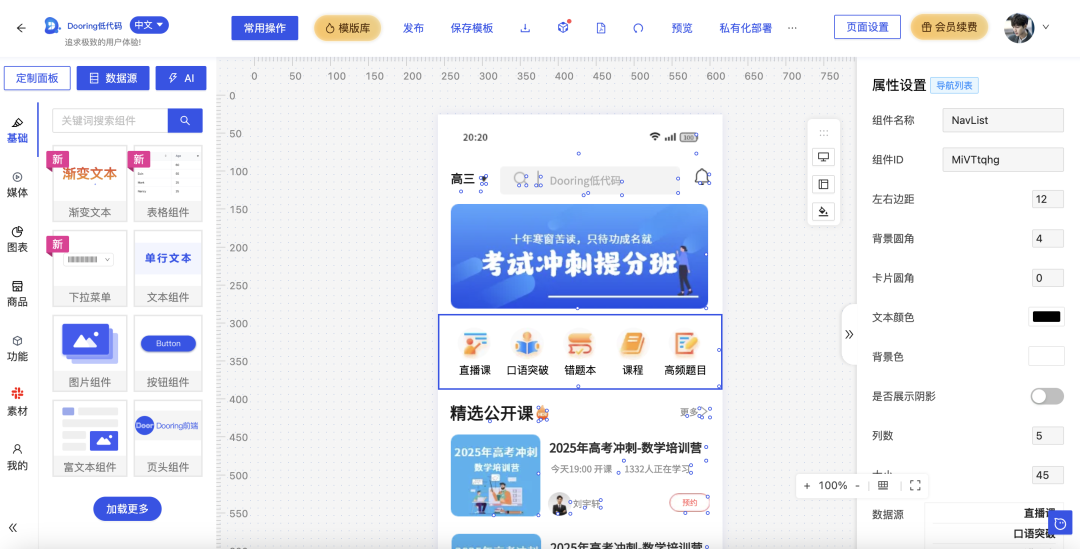This screenshot has height=549, width=1080.
Task: Switch to the 定制面板 tab
Action: (37, 78)
